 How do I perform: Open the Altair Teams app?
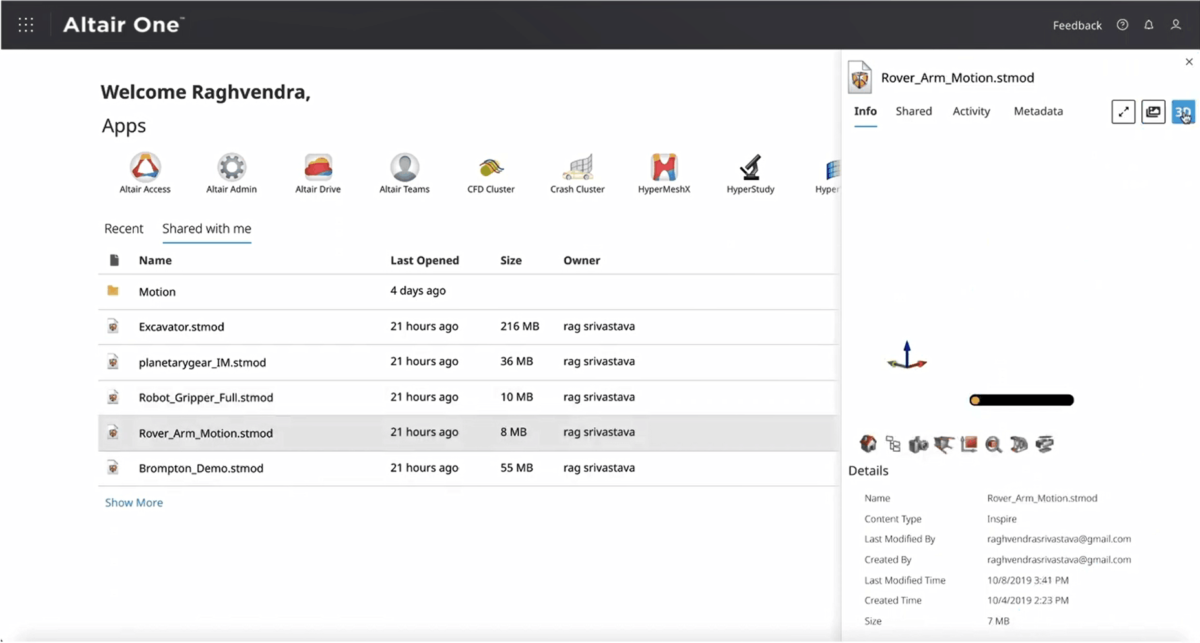pos(404,173)
